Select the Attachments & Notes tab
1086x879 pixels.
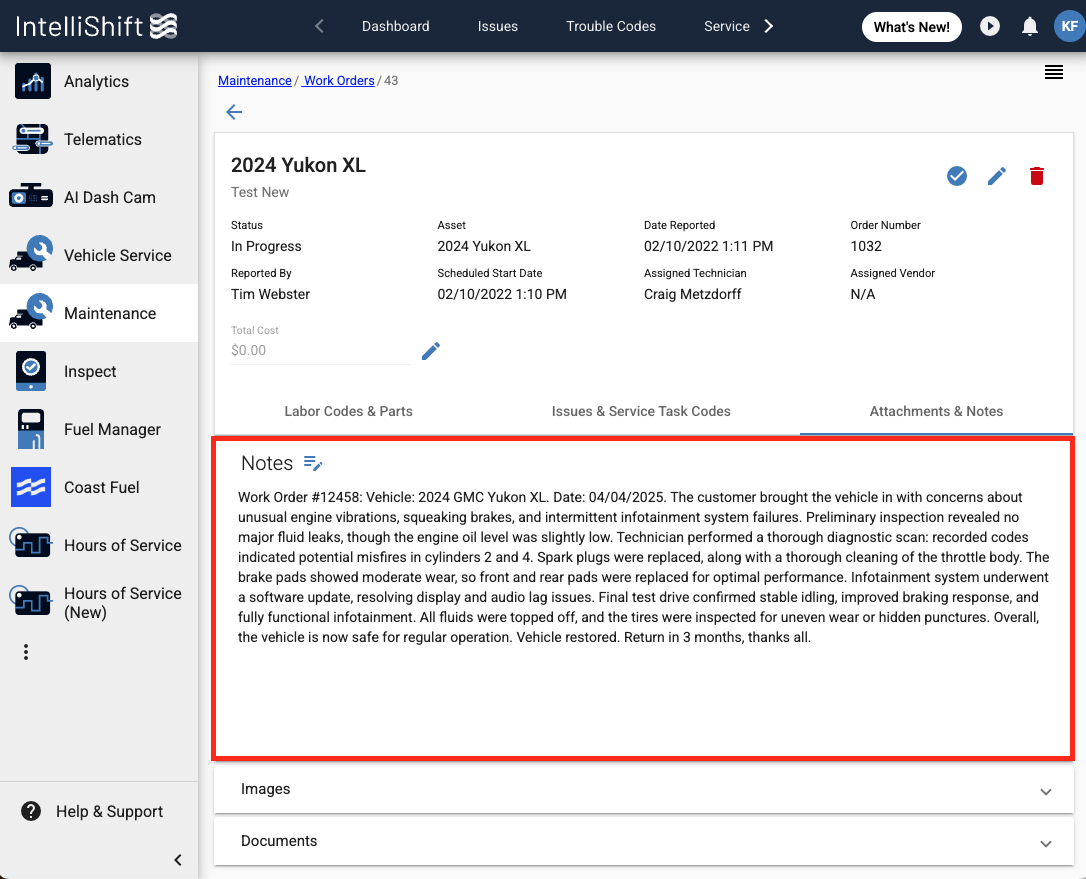[x=936, y=411]
